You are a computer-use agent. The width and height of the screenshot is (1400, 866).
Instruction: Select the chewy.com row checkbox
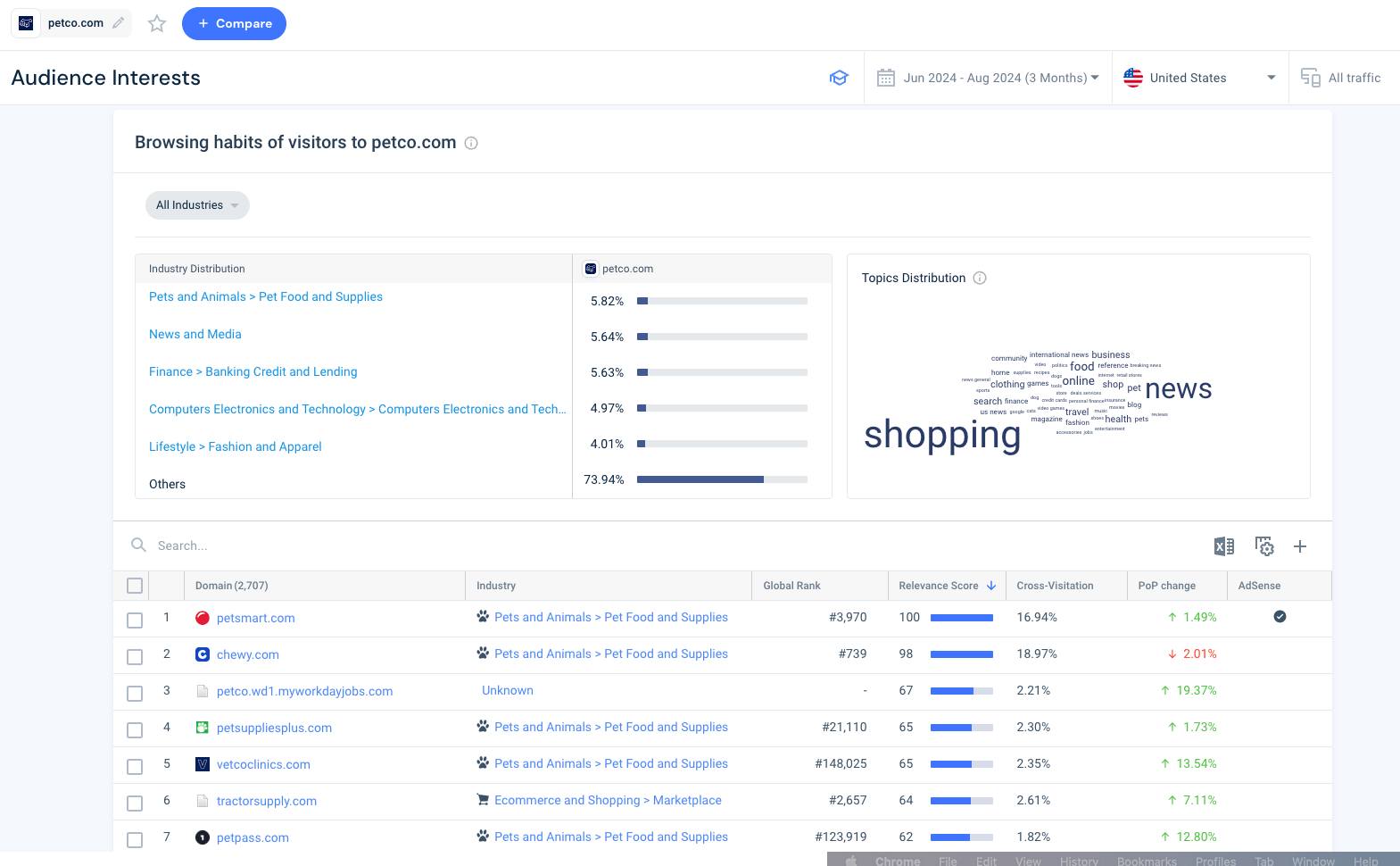135,656
